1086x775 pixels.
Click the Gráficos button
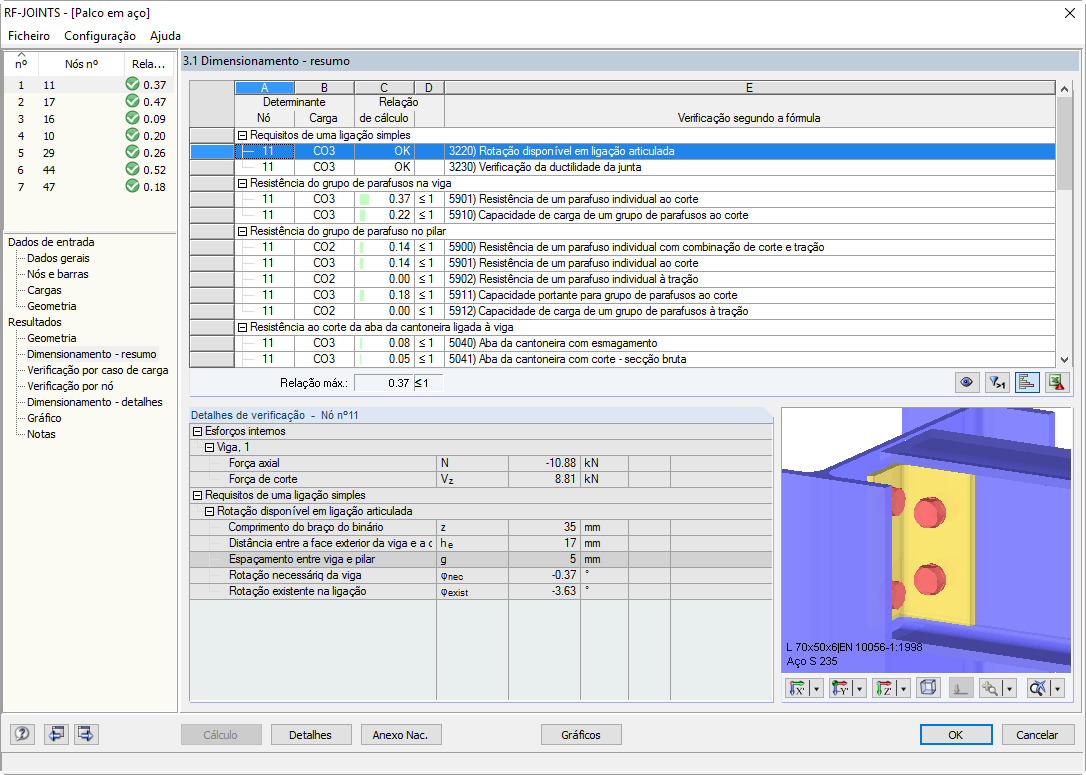point(581,735)
